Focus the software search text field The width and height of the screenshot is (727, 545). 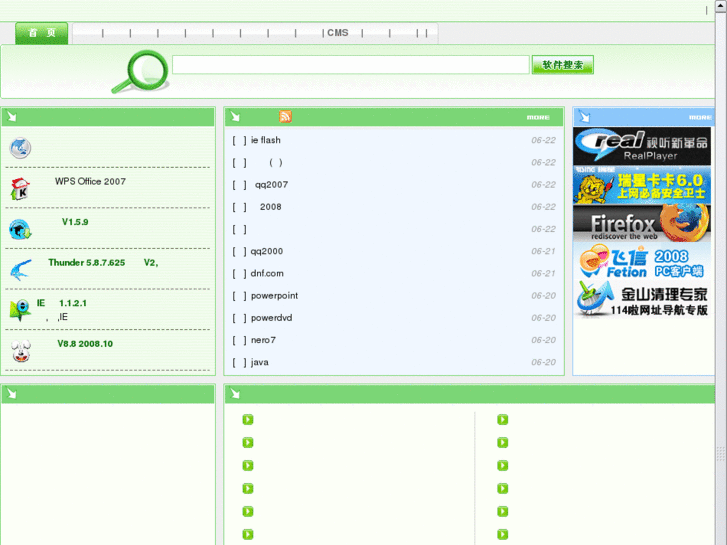[350, 65]
